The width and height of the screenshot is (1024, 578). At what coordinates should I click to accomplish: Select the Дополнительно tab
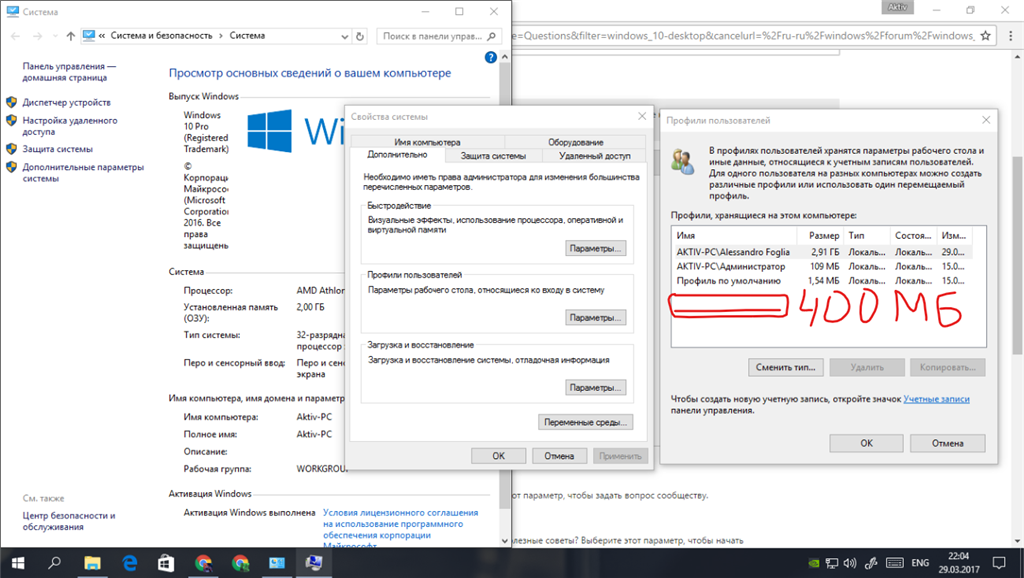397,155
